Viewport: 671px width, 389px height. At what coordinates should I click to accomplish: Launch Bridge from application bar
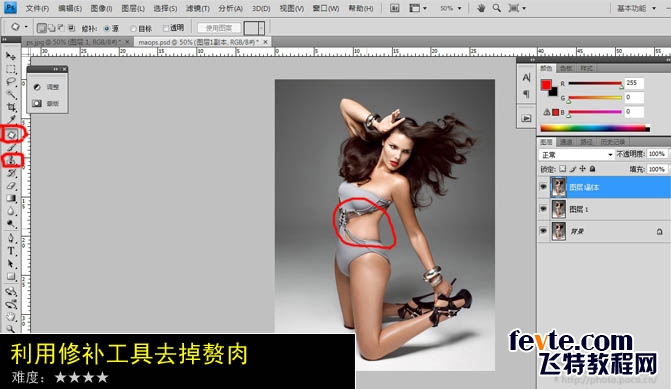395,8
